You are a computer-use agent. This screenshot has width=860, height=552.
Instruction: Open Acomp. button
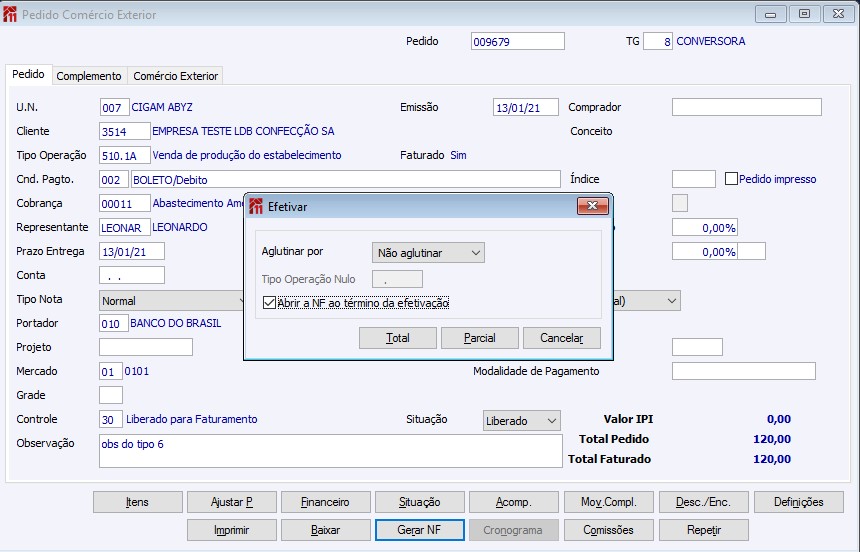514,502
